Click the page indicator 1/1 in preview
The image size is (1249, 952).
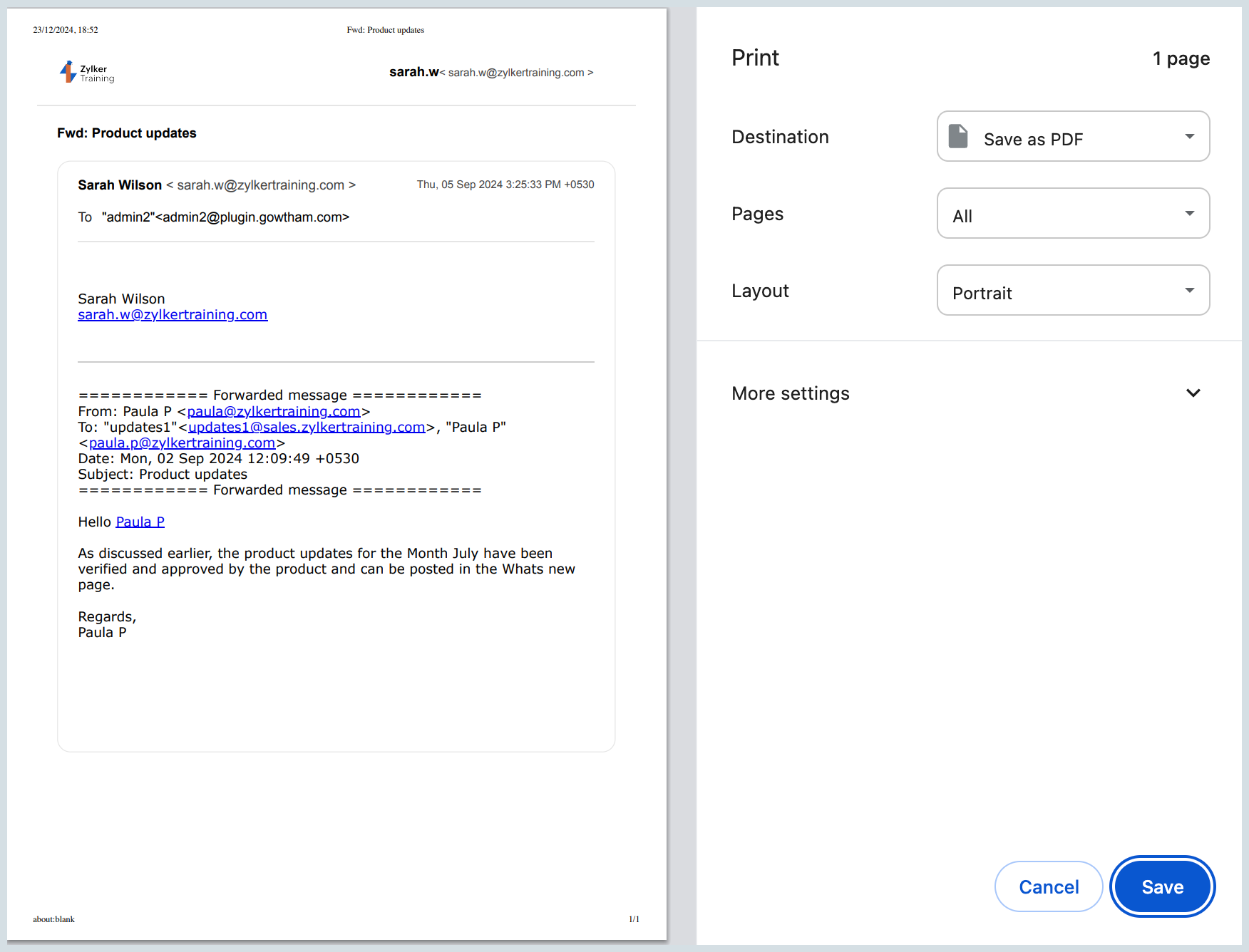633,919
